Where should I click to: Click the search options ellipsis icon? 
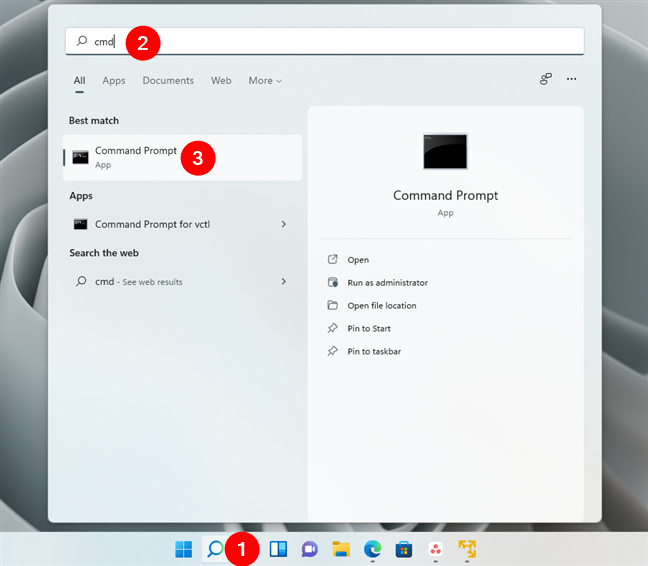click(x=572, y=80)
